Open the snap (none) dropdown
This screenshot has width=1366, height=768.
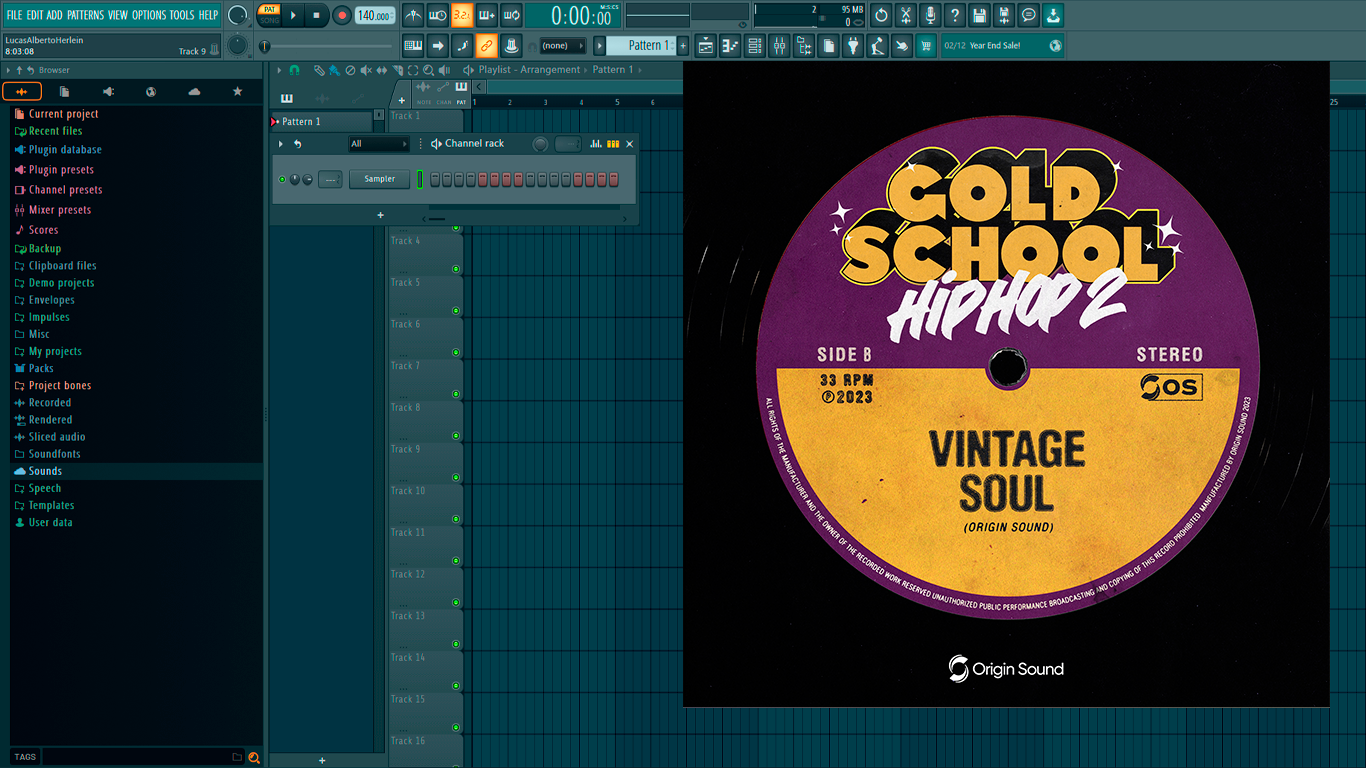[x=562, y=45]
